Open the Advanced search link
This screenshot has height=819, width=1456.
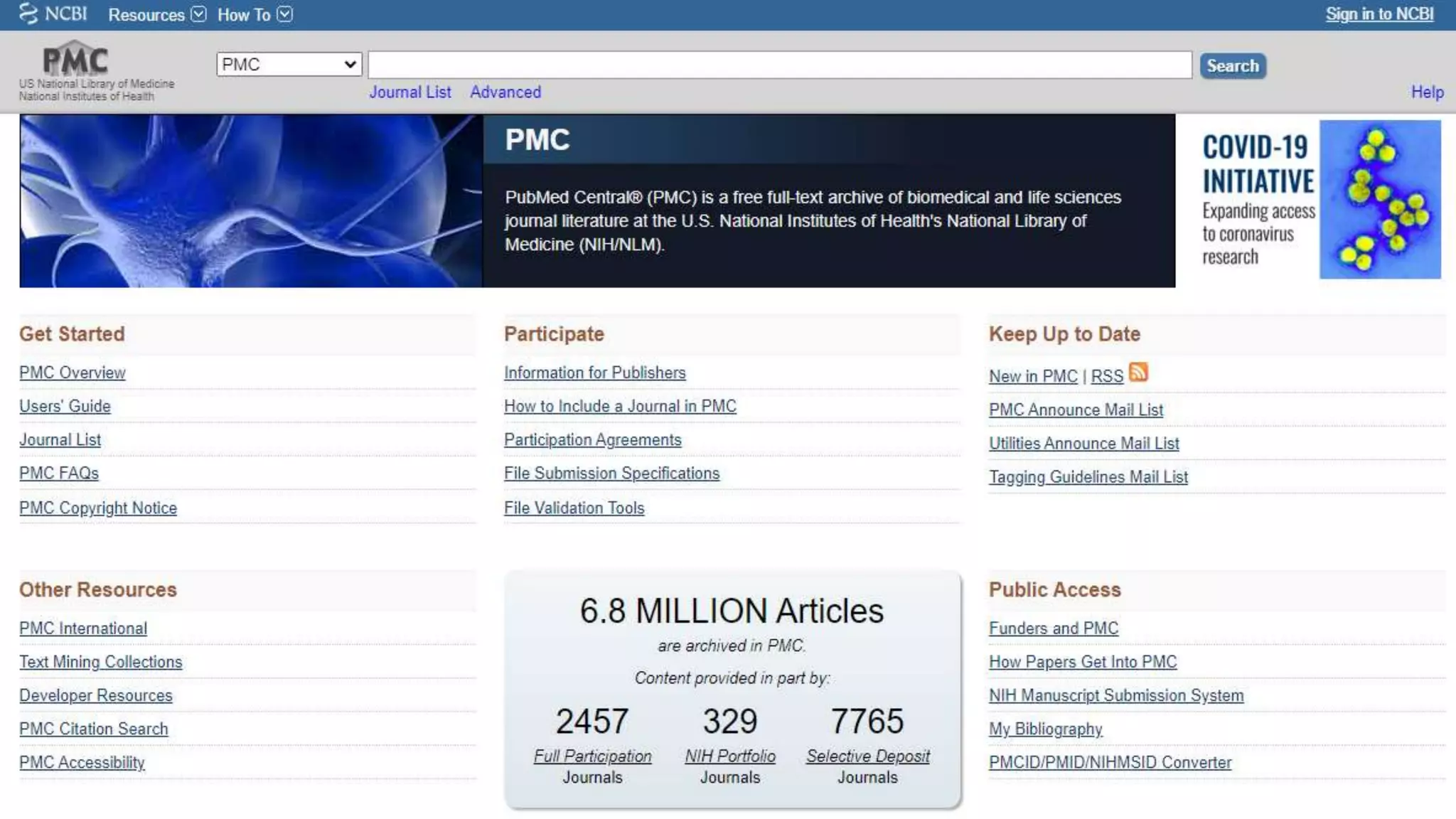505,92
